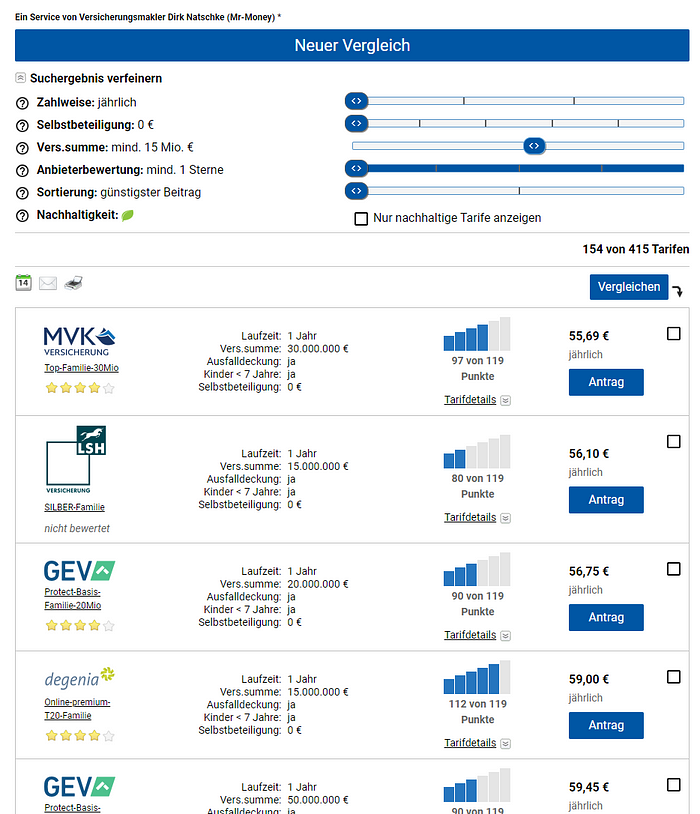Collapse the Suchergebnis verfeinern section

click(20, 78)
